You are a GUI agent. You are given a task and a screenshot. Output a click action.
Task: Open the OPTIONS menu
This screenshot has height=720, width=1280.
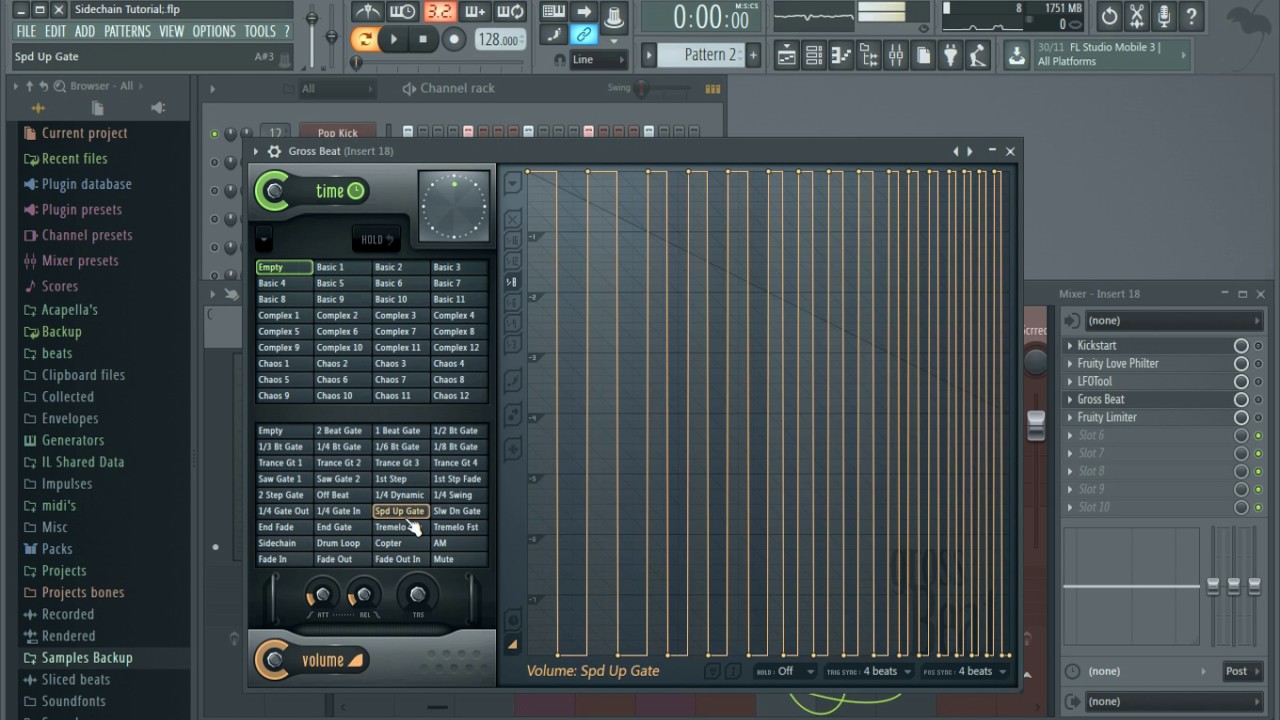click(x=214, y=32)
